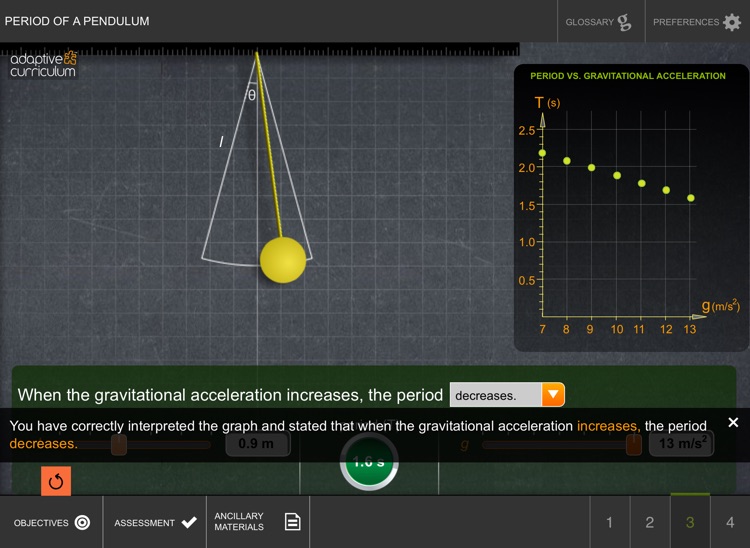Click the green 1.6 s period button
Screen dimensions: 750x548
tap(369, 462)
